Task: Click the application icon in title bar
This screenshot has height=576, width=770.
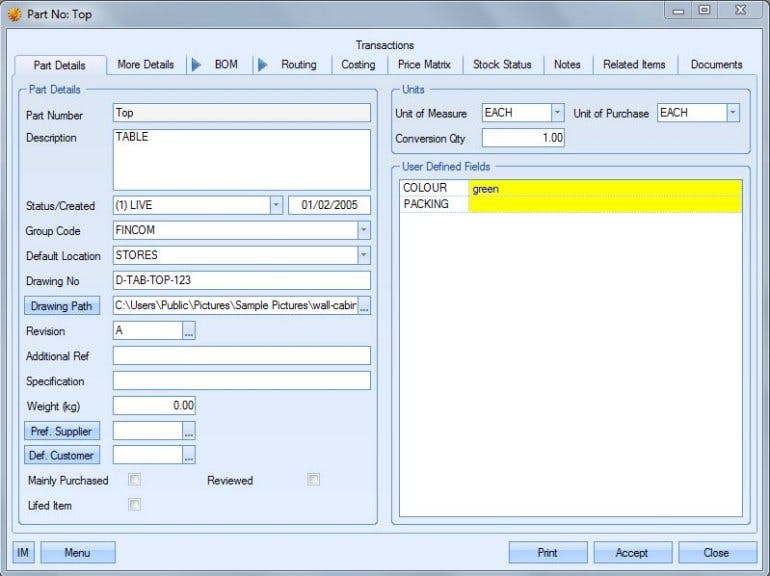Action: pos(15,14)
